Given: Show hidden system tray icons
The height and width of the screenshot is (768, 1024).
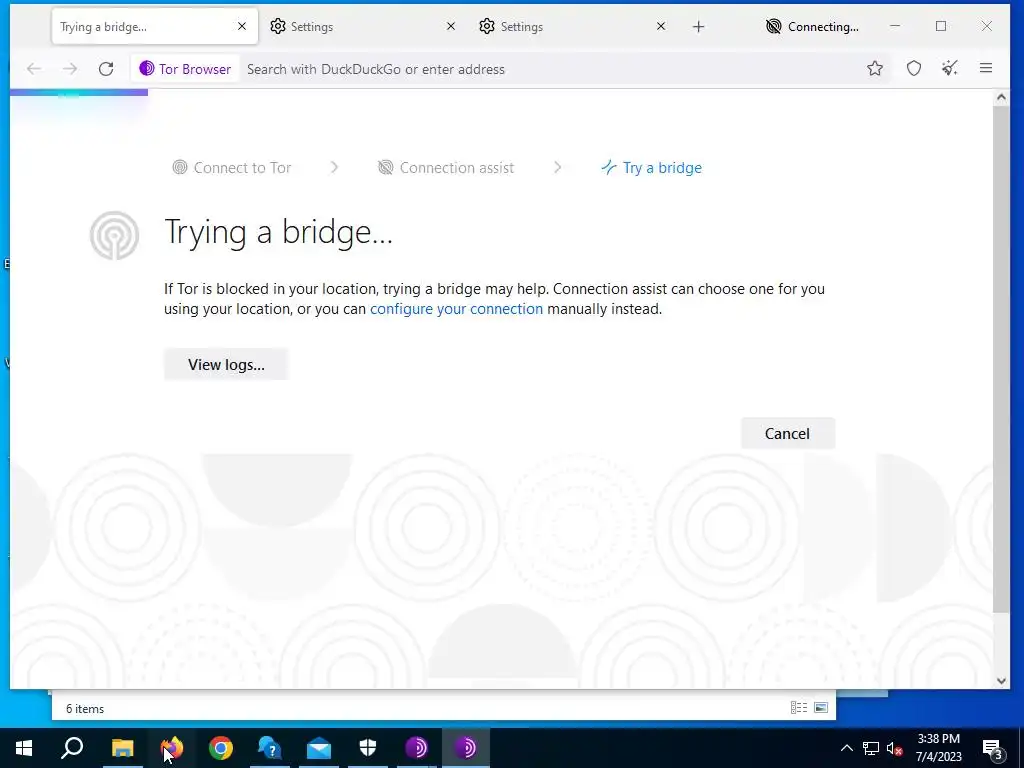Looking at the screenshot, I should pos(846,748).
